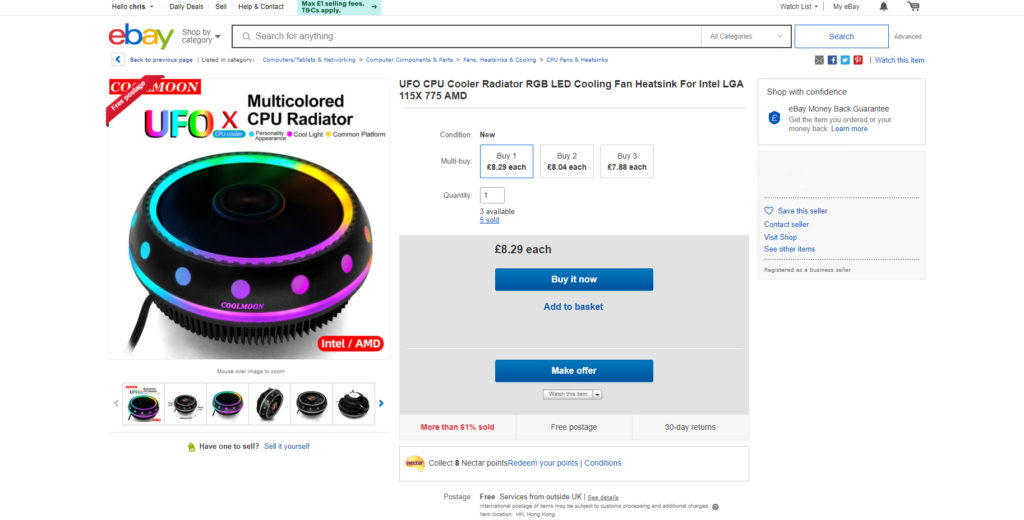Expand the Shop by category menu
The image size is (1024, 520).
200,36
